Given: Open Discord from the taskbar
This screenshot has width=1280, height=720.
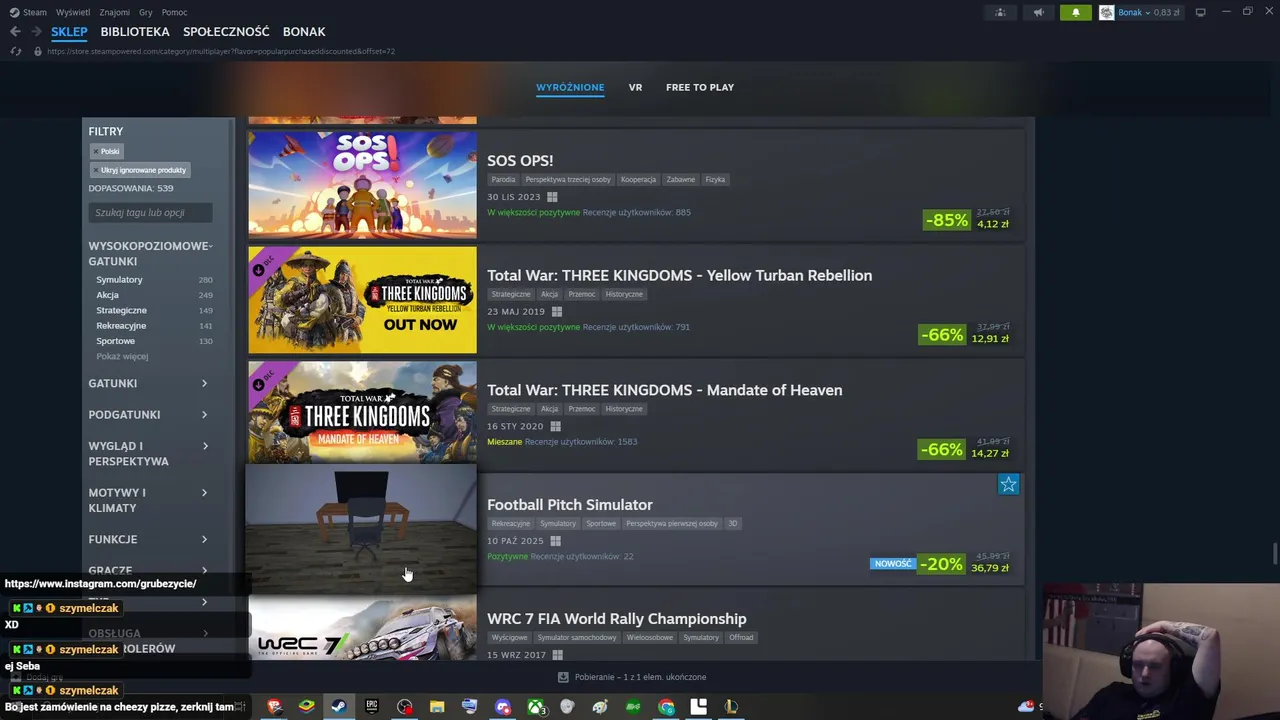Looking at the screenshot, I should (x=503, y=706).
